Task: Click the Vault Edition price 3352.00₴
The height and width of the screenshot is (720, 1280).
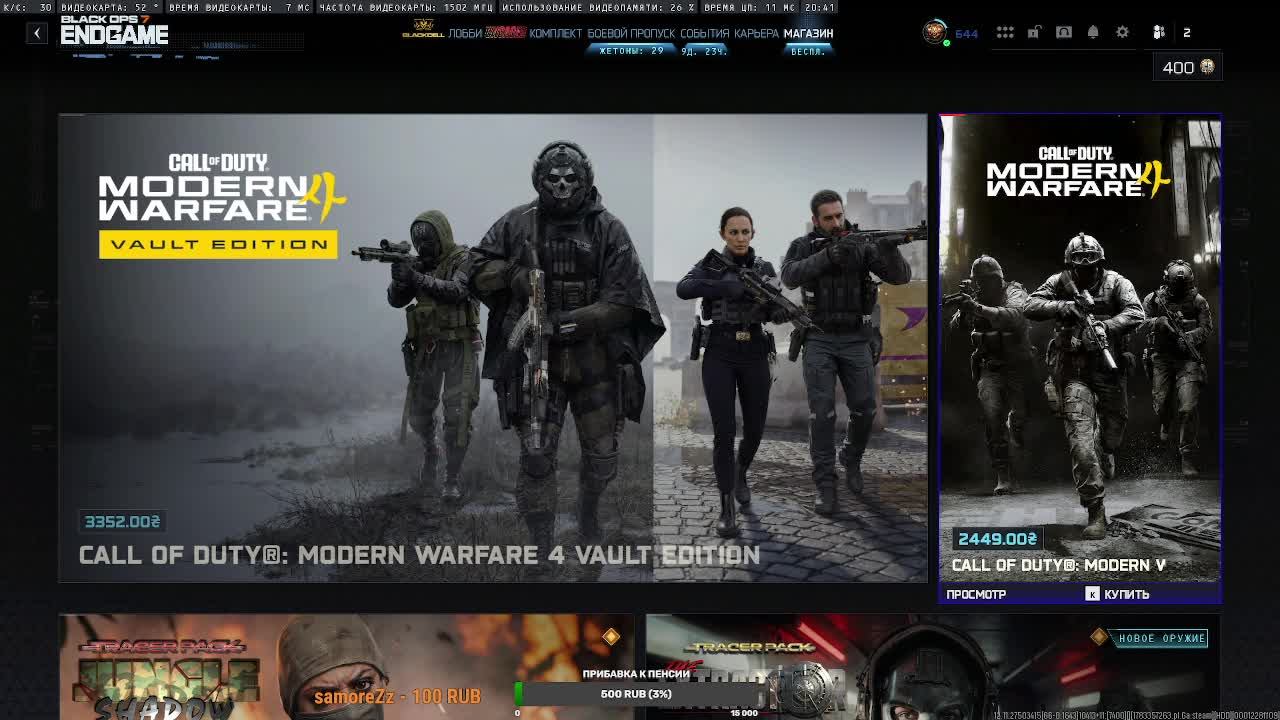Action: (x=122, y=521)
